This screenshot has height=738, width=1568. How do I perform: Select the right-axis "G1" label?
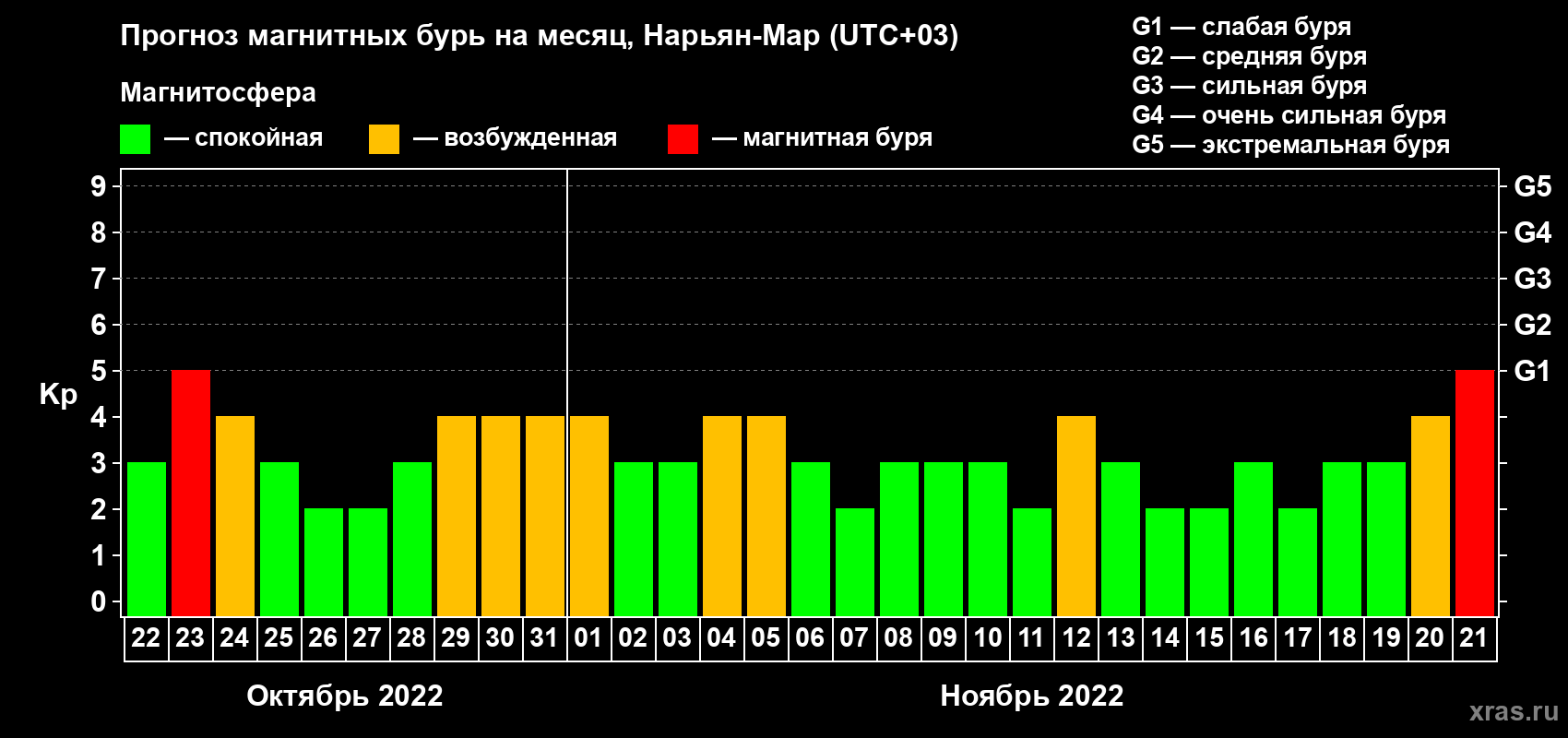1533,371
